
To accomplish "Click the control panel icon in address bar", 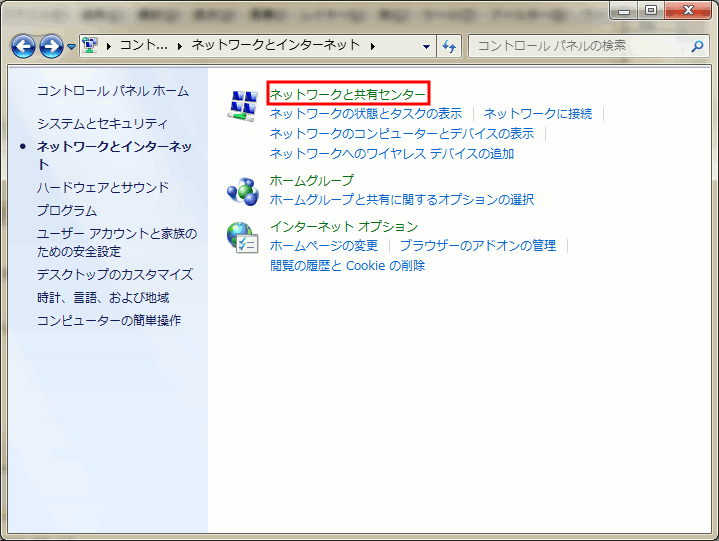I will point(90,46).
